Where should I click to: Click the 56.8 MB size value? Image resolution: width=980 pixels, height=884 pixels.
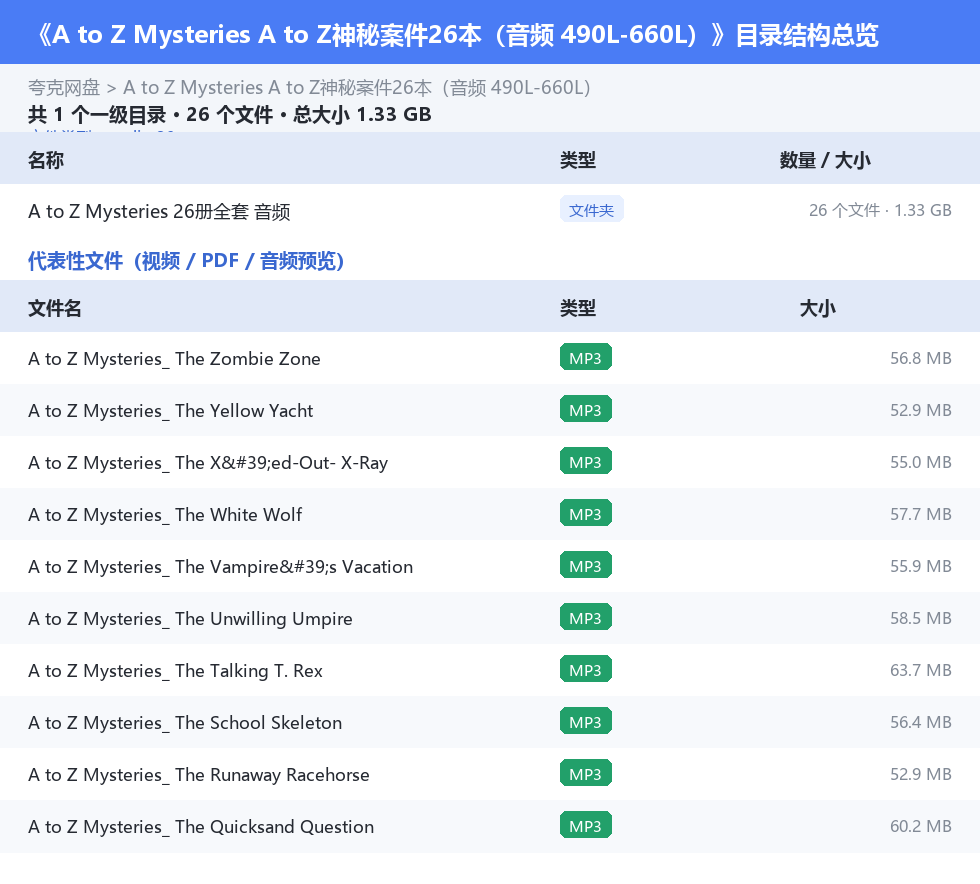(921, 358)
